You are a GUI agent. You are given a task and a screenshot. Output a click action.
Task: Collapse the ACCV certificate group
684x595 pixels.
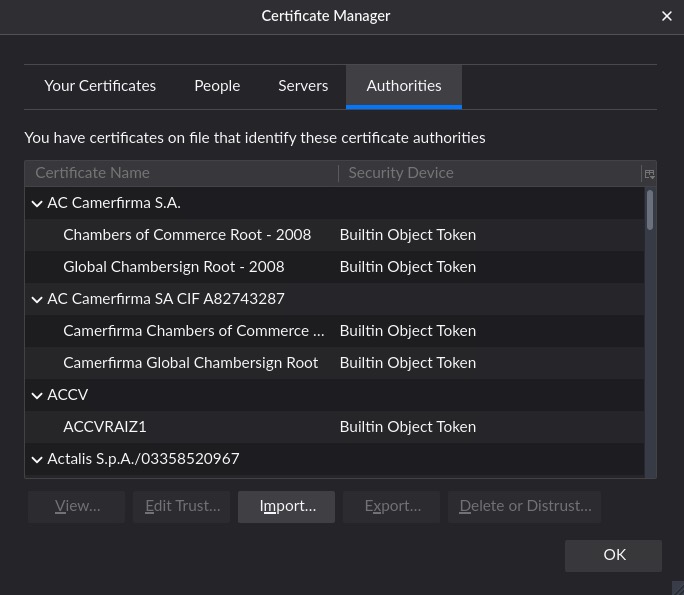coord(37,395)
